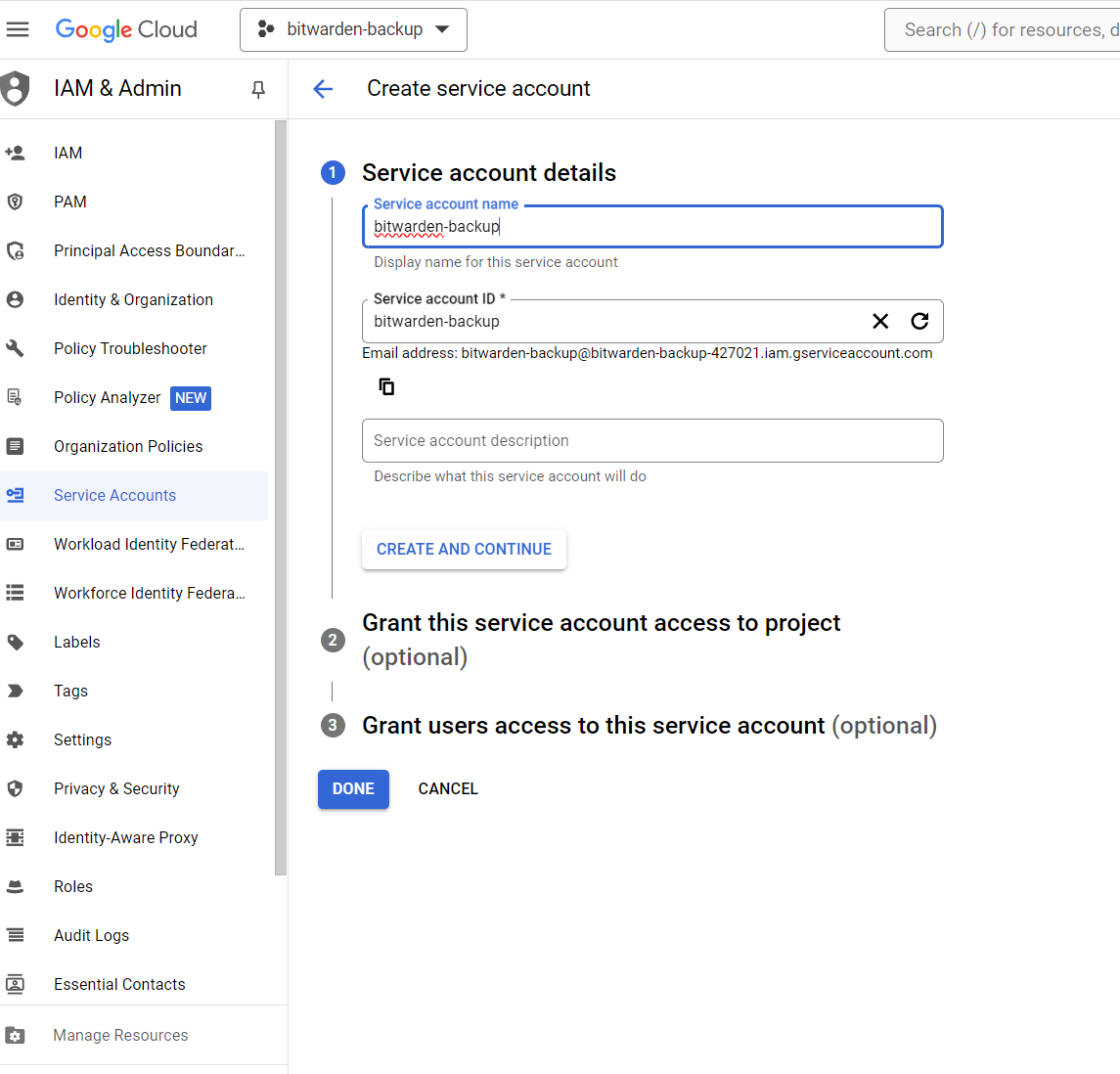This screenshot has width=1120, height=1074.
Task: Go back using the left arrow
Action: 323,89
